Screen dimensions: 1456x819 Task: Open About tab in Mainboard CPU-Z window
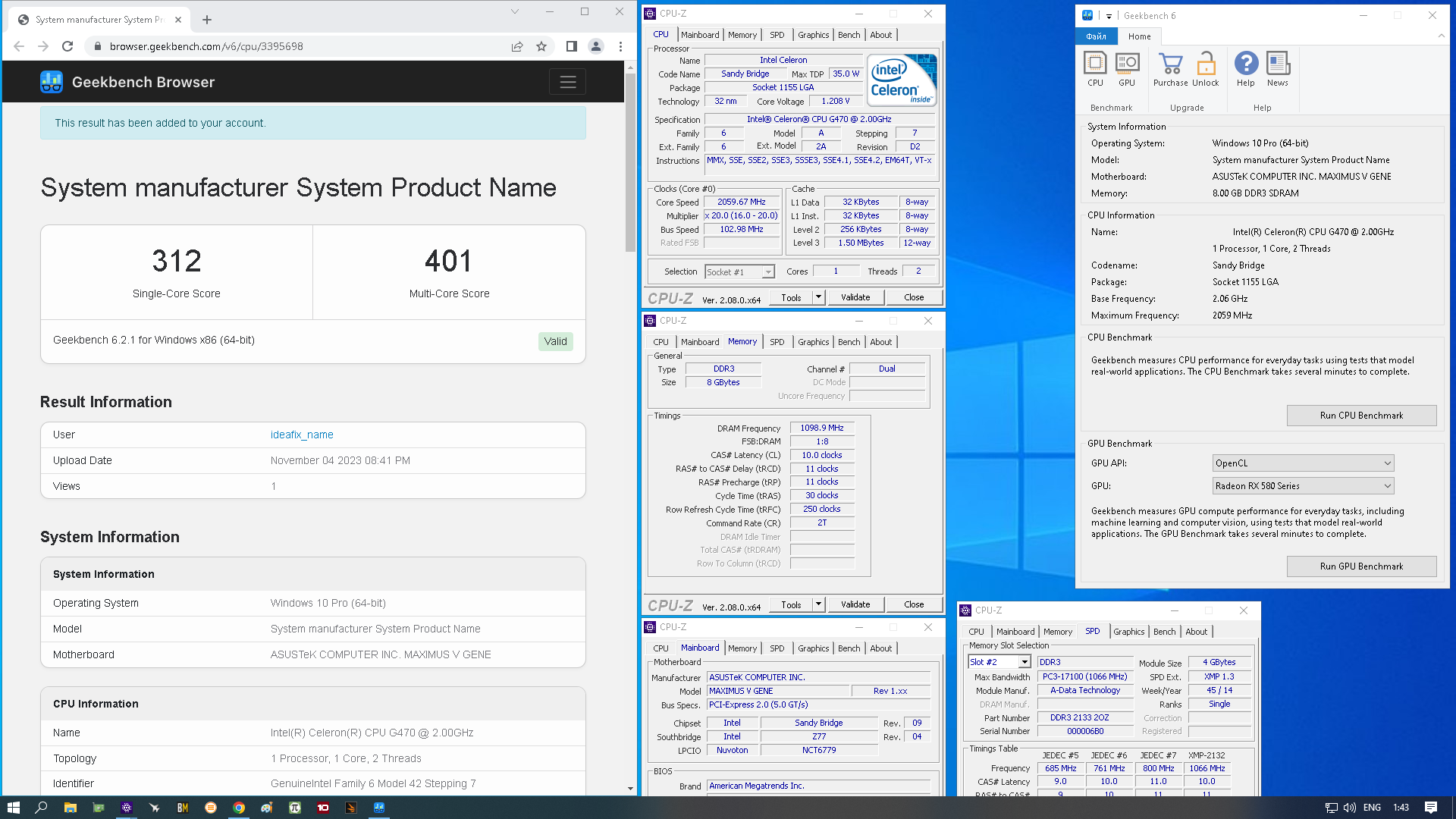click(x=880, y=648)
